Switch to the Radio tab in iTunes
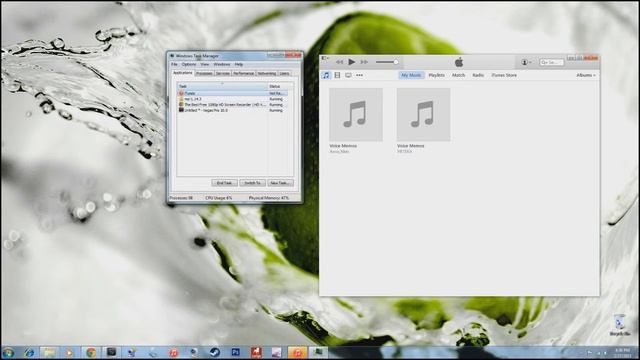 [x=478, y=75]
